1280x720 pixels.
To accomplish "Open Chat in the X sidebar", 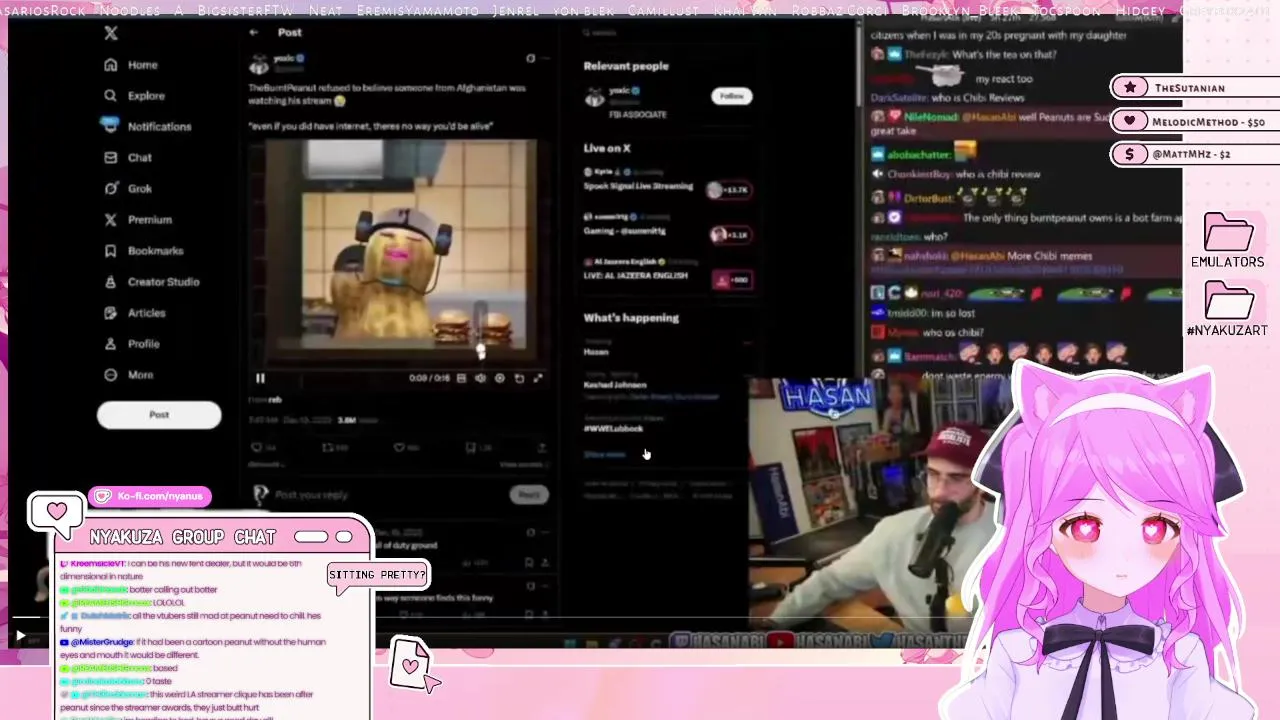I will pyautogui.click(x=128, y=158).
